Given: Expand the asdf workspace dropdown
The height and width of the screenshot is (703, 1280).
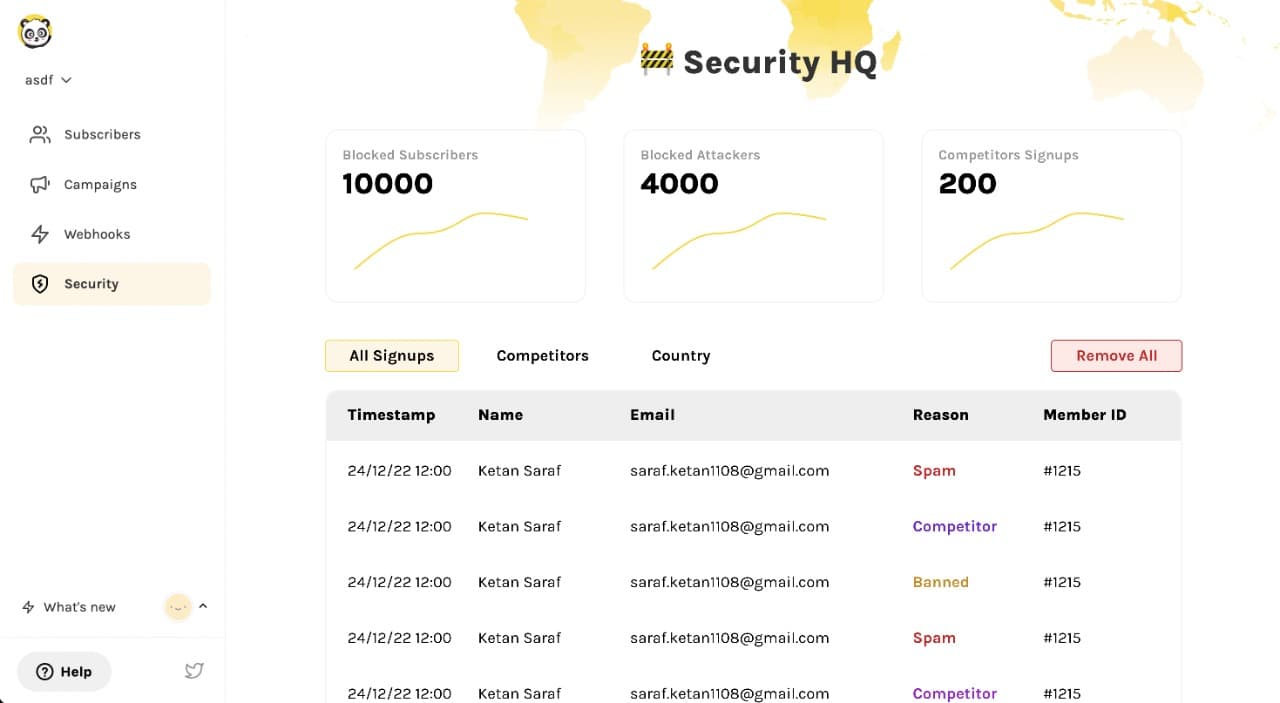Looking at the screenshot, I should pos(48,80).
